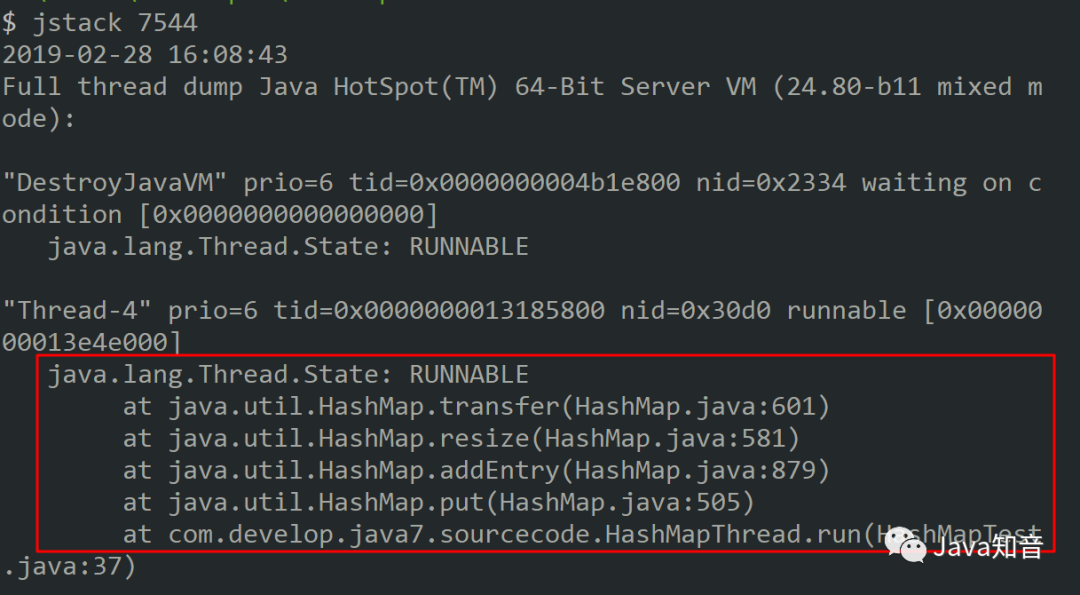
Task: Click the 'Full thread dump Java HotSpot(TM)' line
Action: (x=522, y=87)
